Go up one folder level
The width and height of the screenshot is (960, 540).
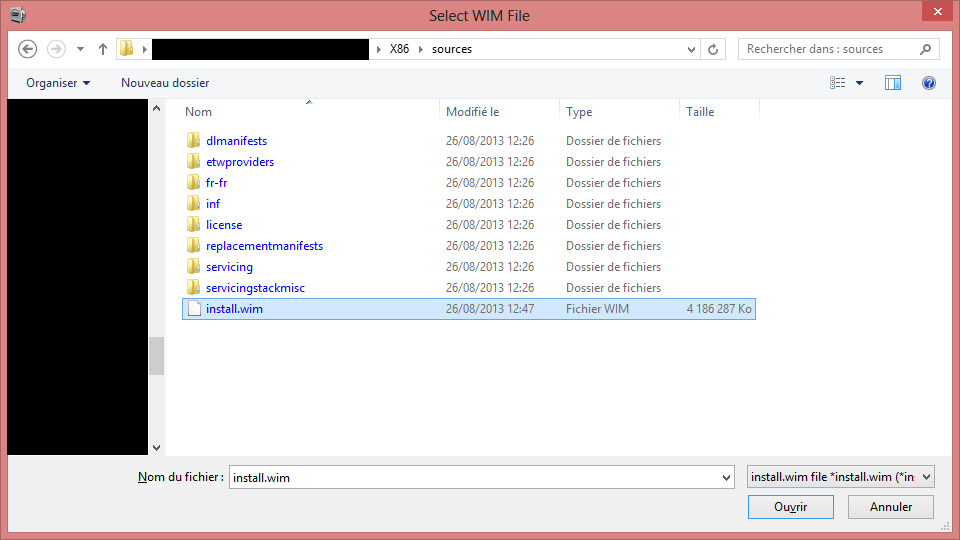tap(103, 49)
